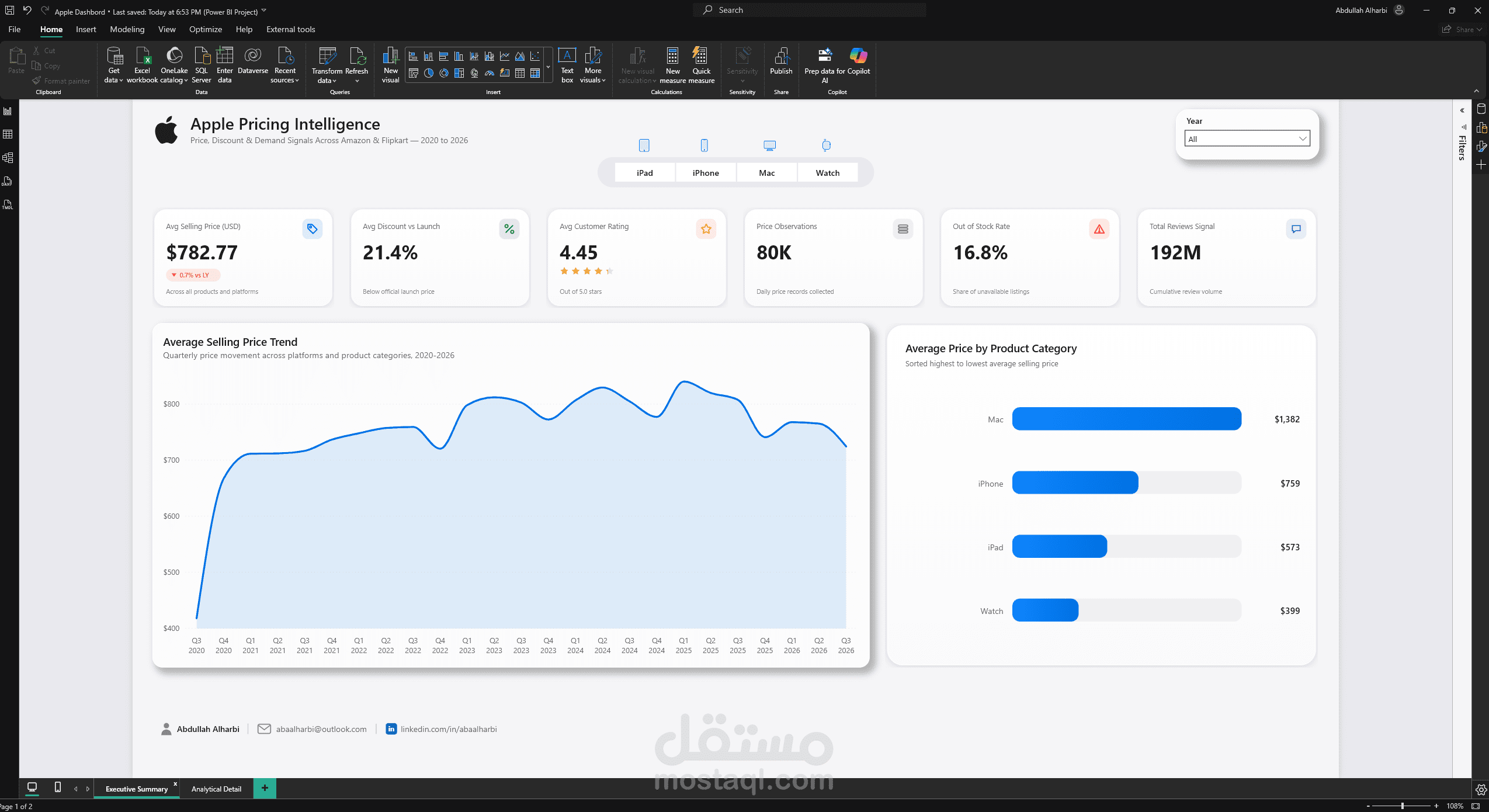This screenshot has width=1489, height=812.
Task: Insert a matrix visual
Action: click(x=534, y=73)
